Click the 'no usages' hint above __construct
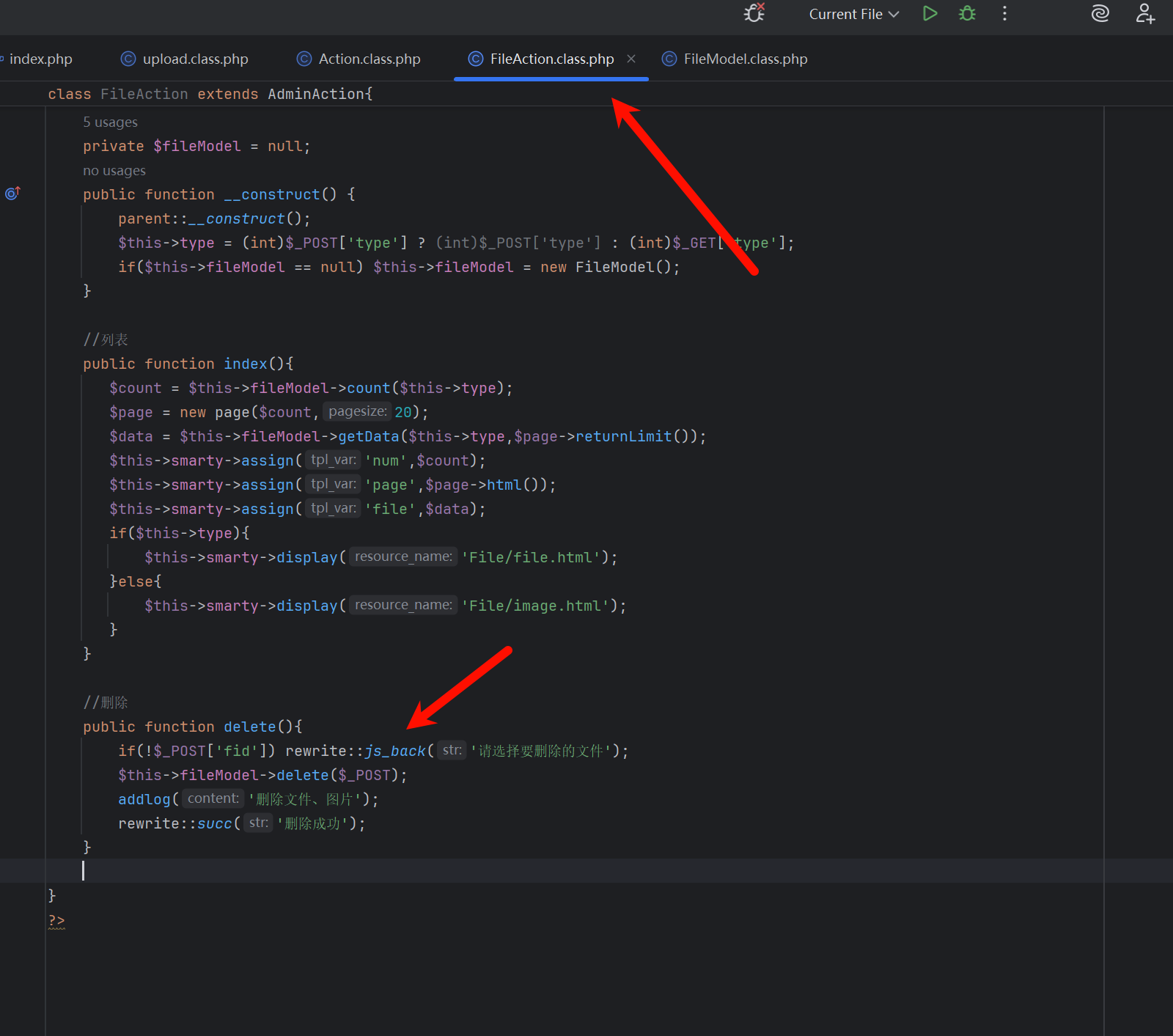The height and width of the screenshot is (1036, 1173). click(114, 170)
